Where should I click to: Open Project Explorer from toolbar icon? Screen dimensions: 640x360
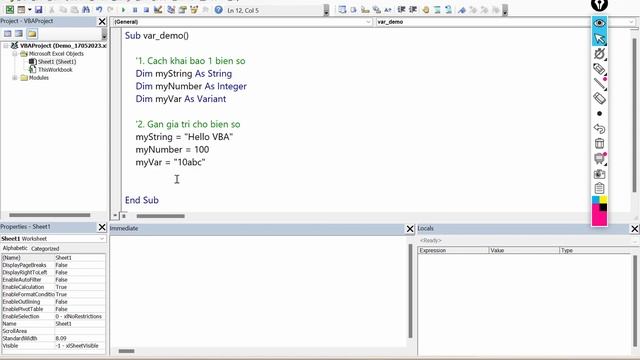tap(171, 10)
